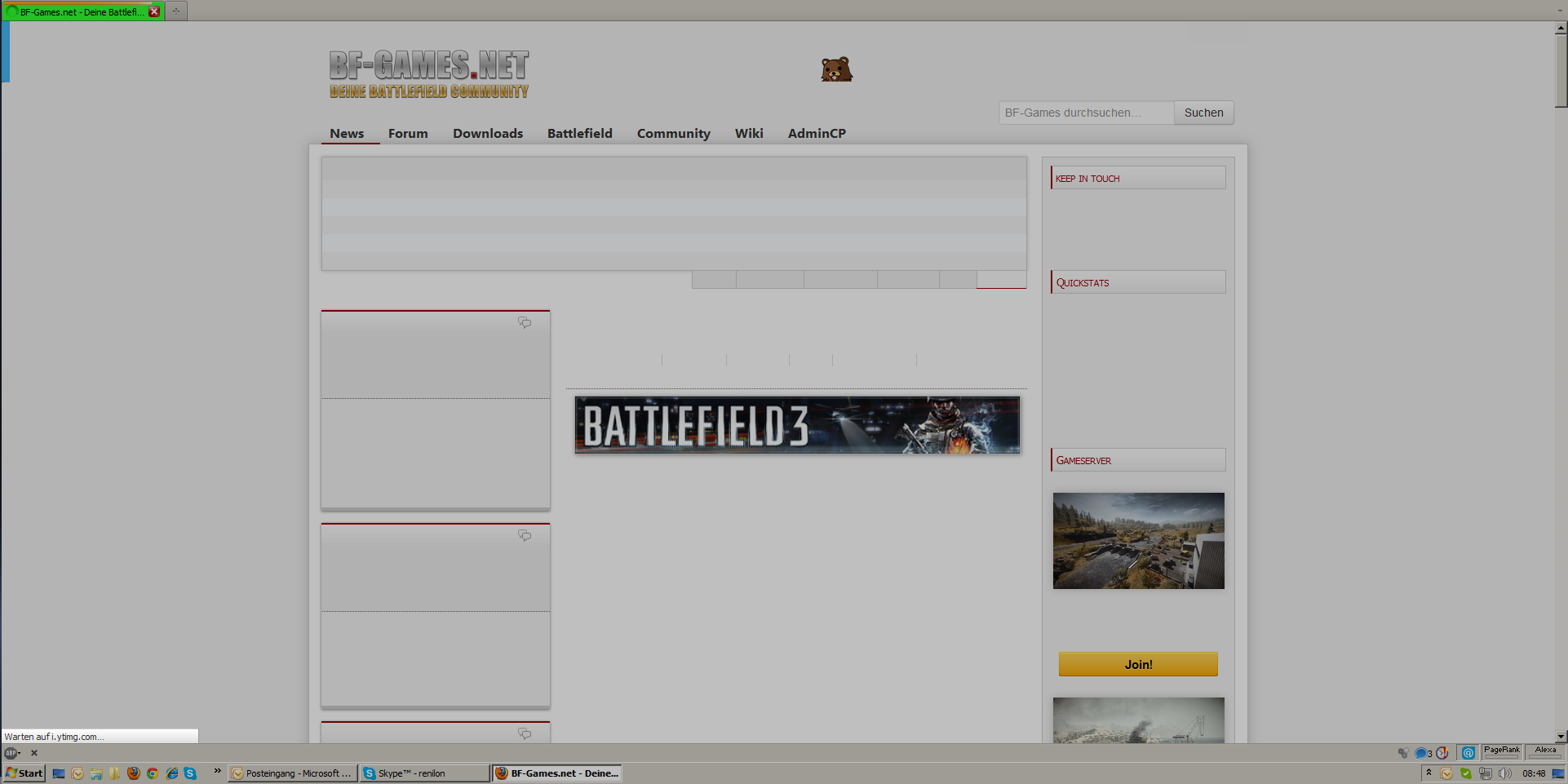Click the gray molecule add-on status icon
This screenshot has width=1568, height=784.
(1402, 753)
